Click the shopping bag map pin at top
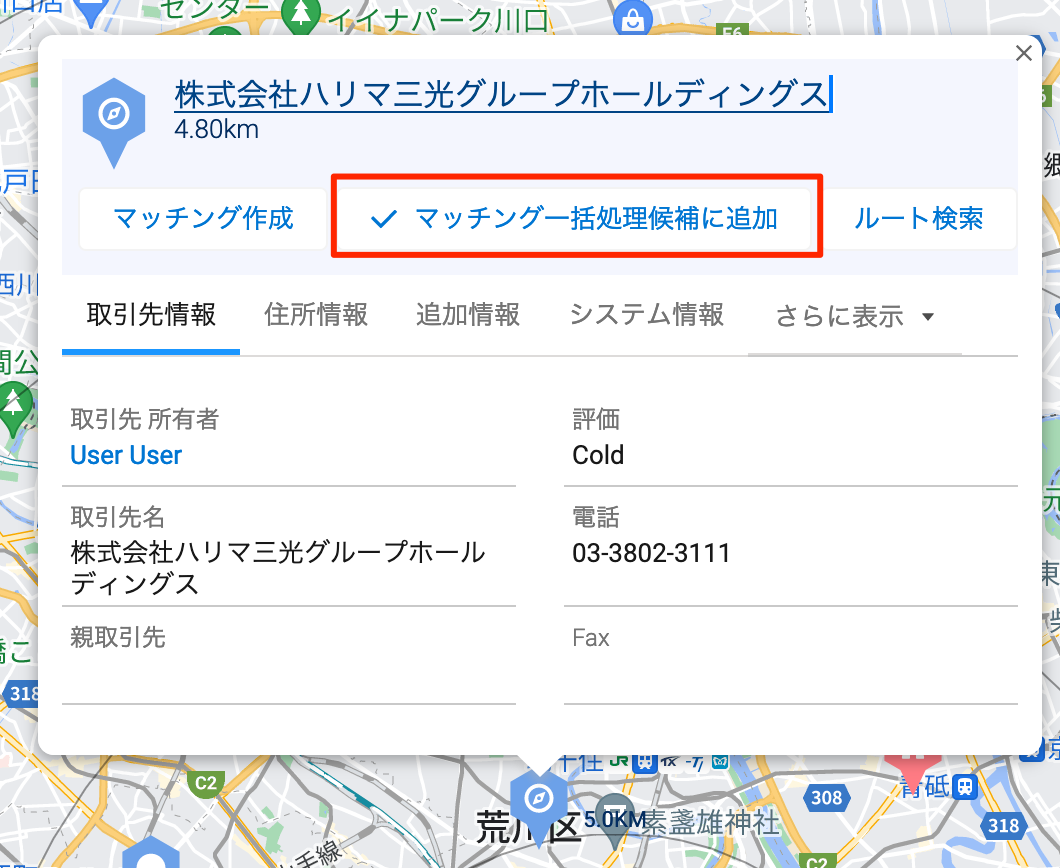 [x=633, y=18]
